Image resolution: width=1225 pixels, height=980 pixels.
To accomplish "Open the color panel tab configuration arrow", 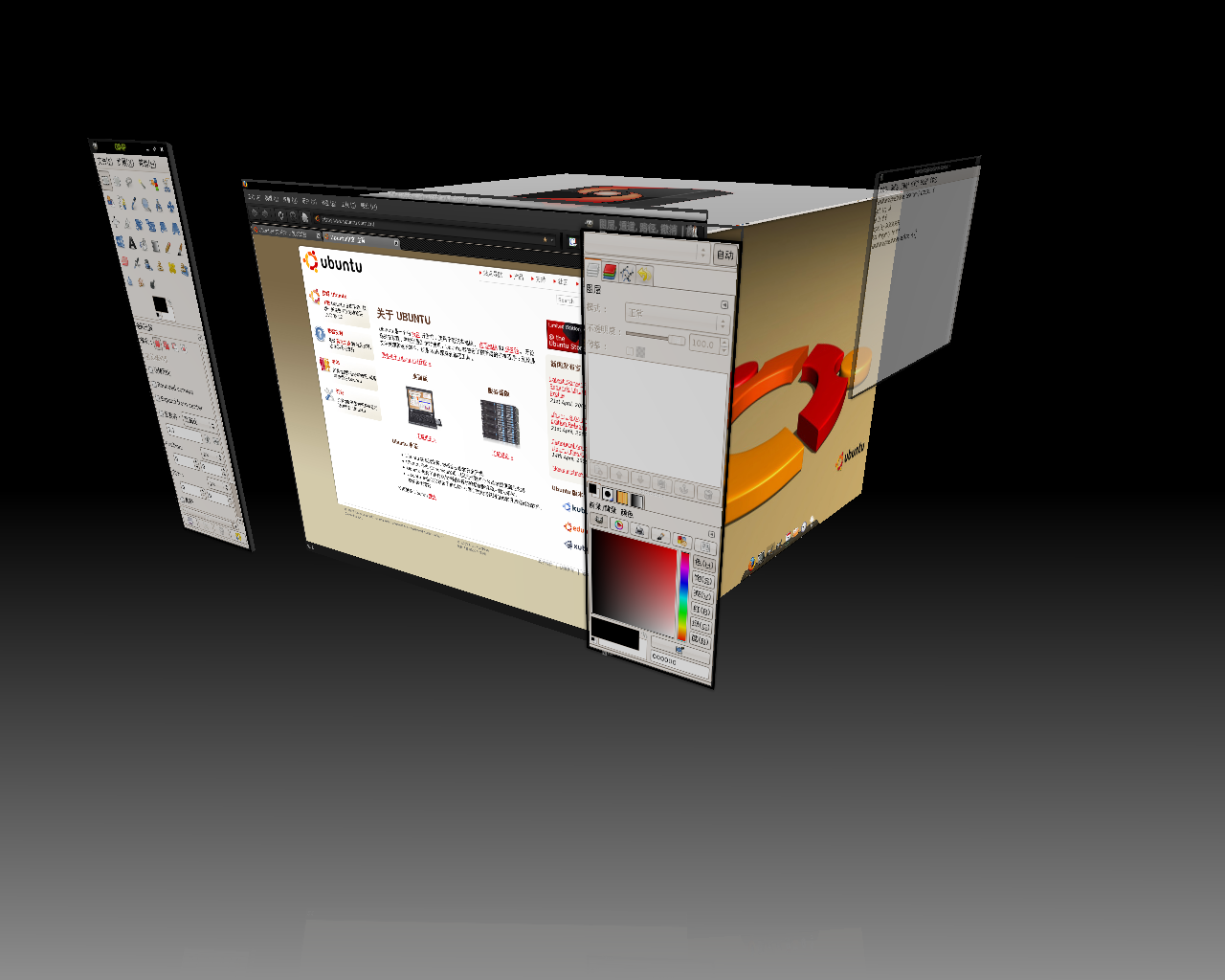I will [x=711, y=534].
